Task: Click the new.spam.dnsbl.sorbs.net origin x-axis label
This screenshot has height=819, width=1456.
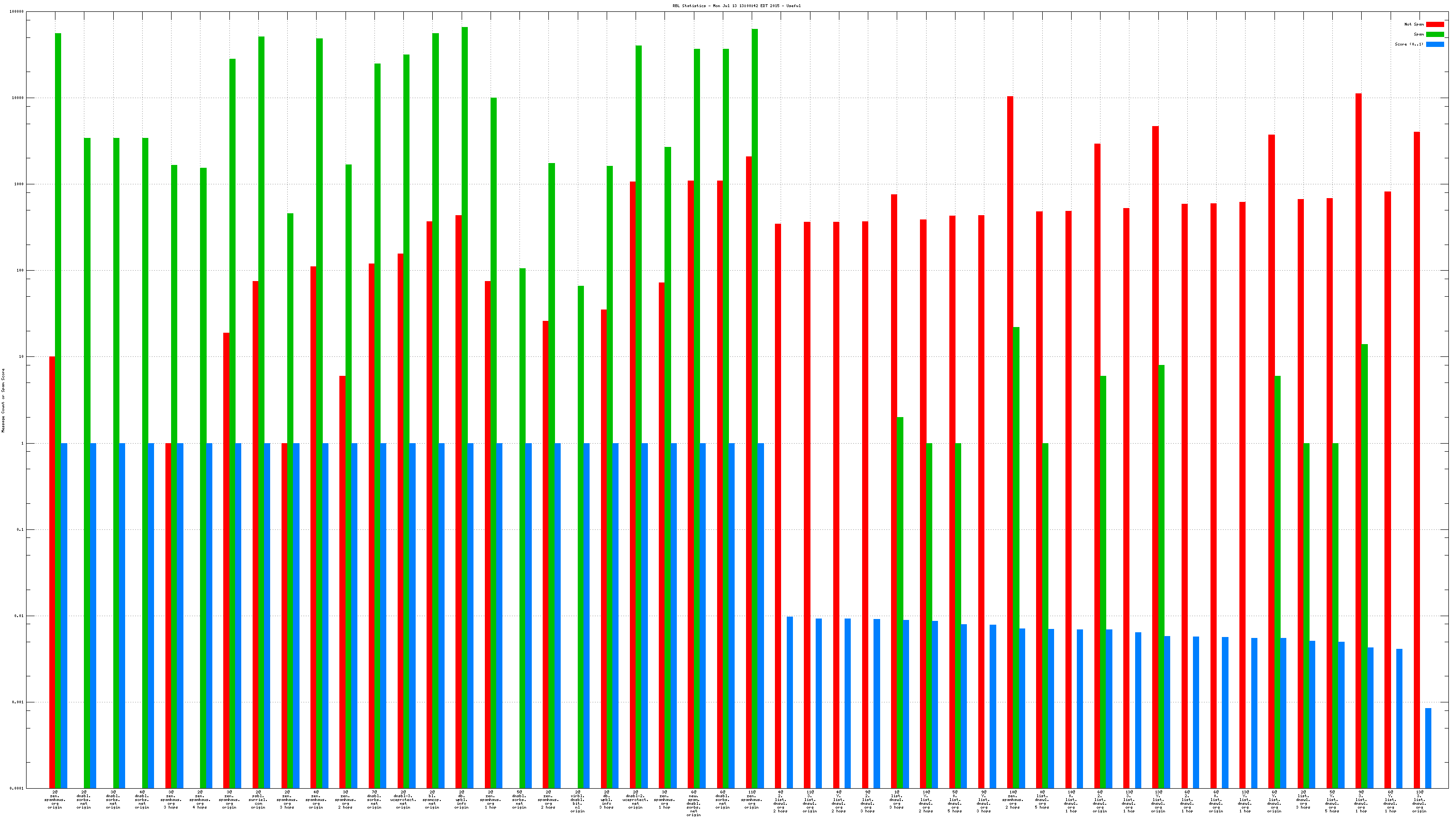Action: coord(693,803)
